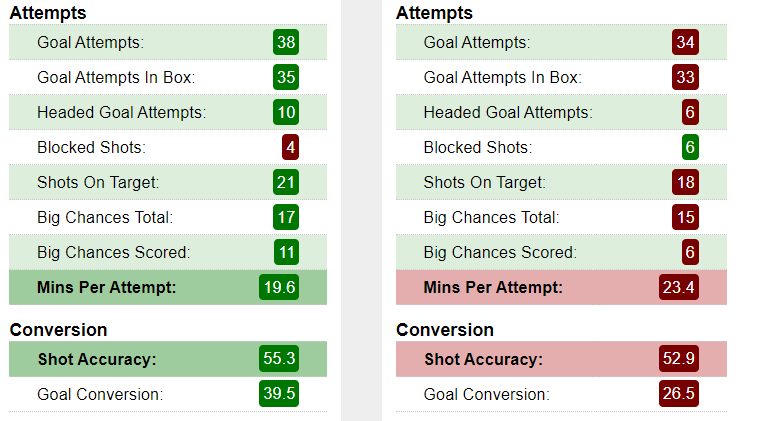Viewport: 759px width, 421px height.
Task: Select the green Mins Per Attempt row label
Action: click(106, 287)
